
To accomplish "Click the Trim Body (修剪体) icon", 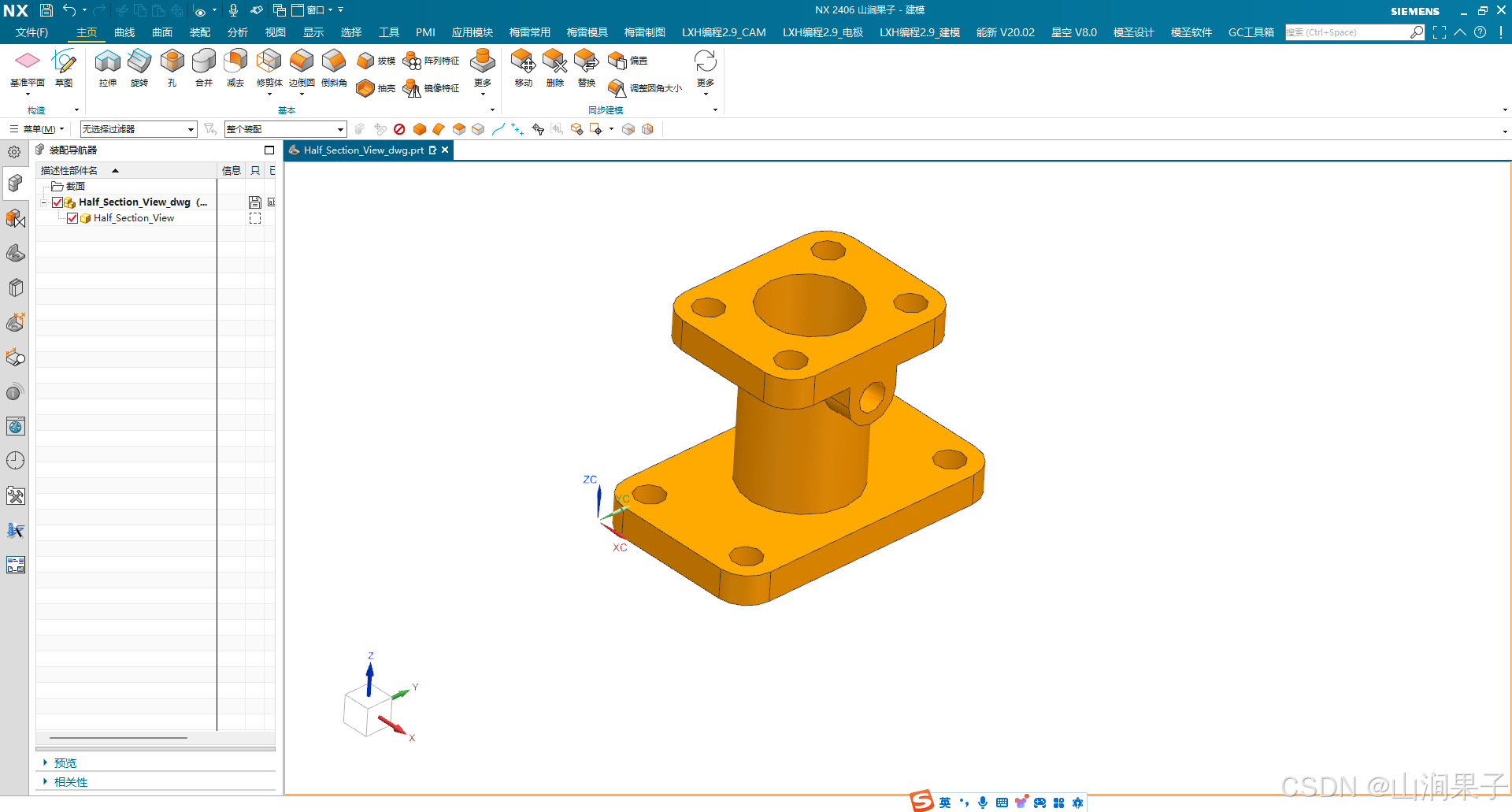I will (x=269, y=61).
